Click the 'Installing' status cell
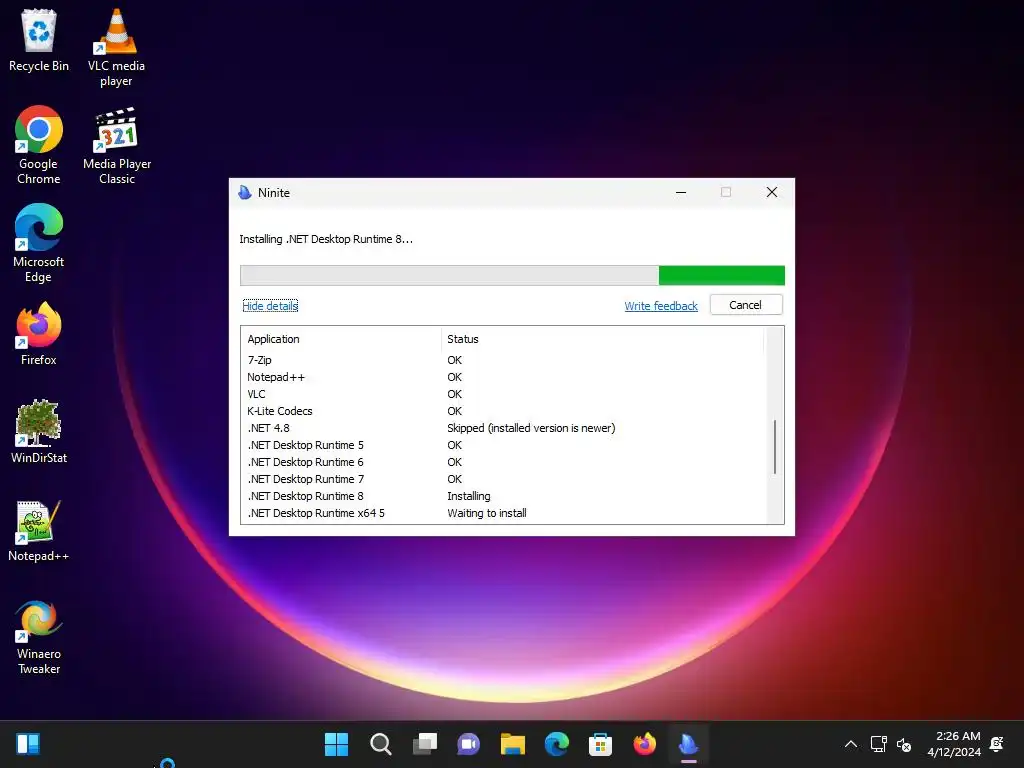1024x768 pixels. coord(468,496)
